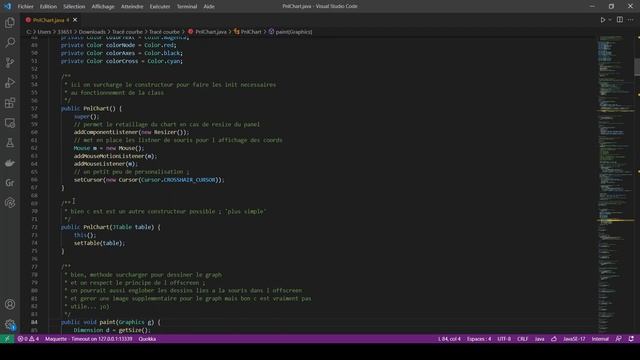The width and height of the screenshot is (640, 360).
Task: Run the Java file with play button
Action: [x=602, y=20]
